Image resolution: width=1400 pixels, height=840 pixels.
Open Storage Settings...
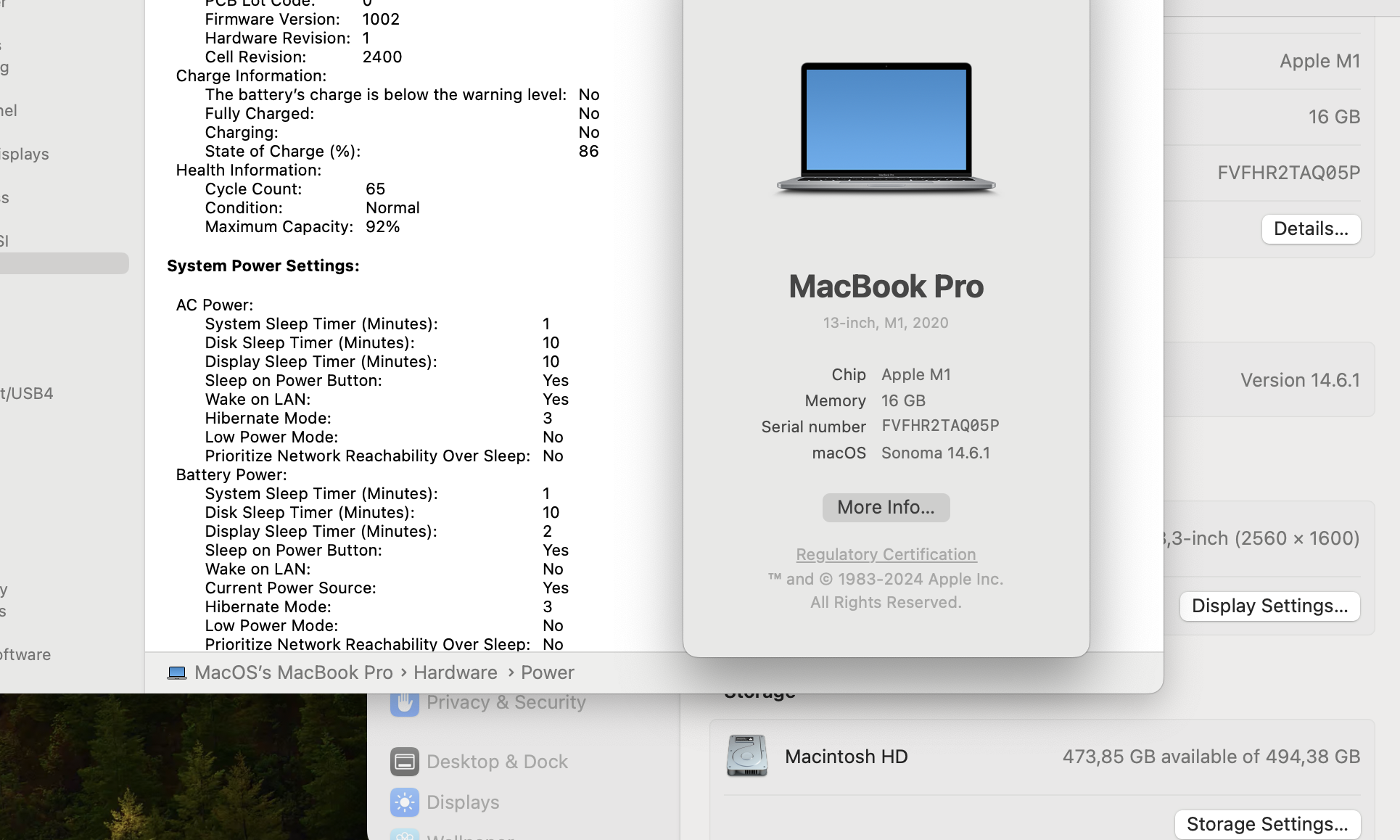click(x=1267, y=825)
